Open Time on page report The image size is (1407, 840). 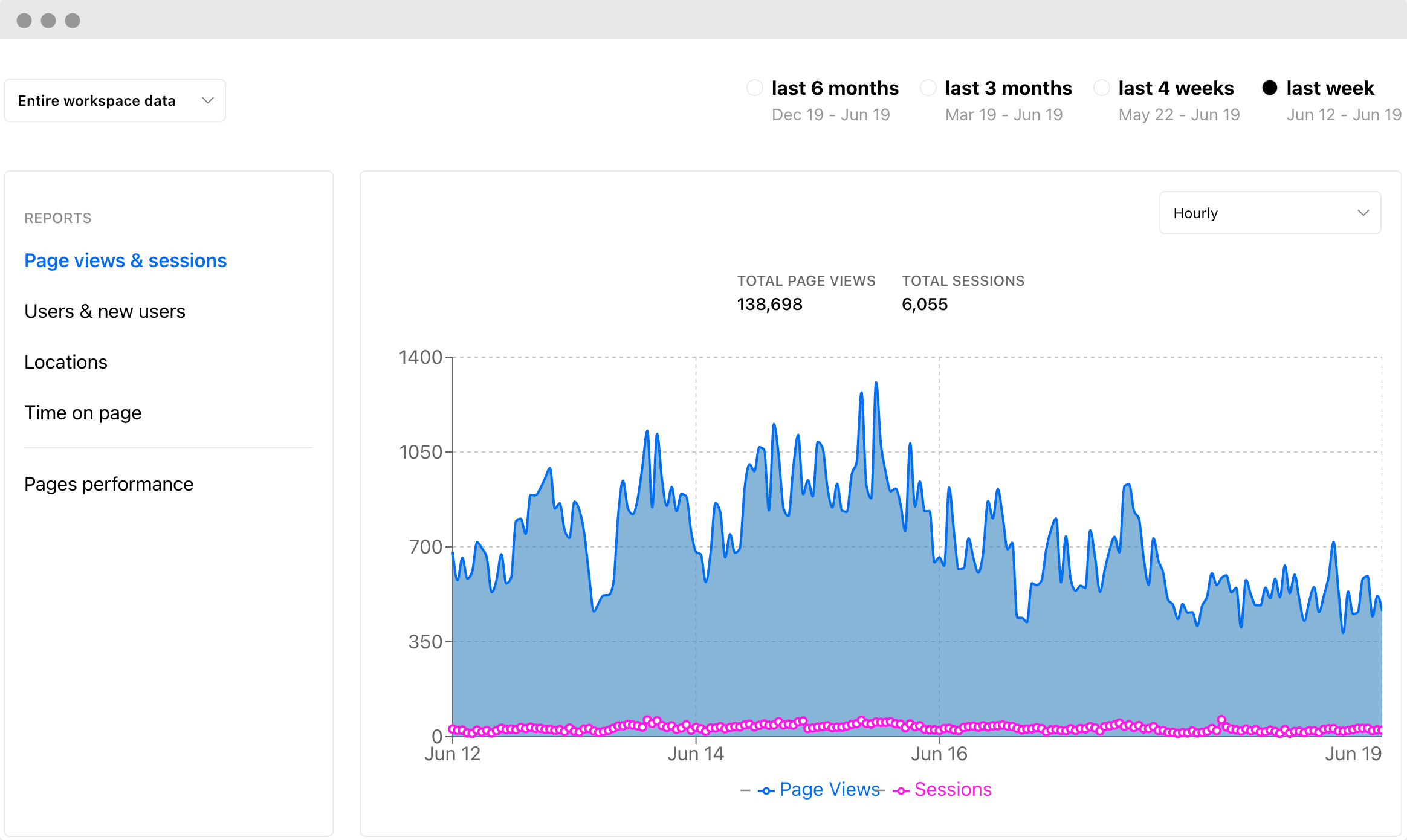tap(83, 413)
